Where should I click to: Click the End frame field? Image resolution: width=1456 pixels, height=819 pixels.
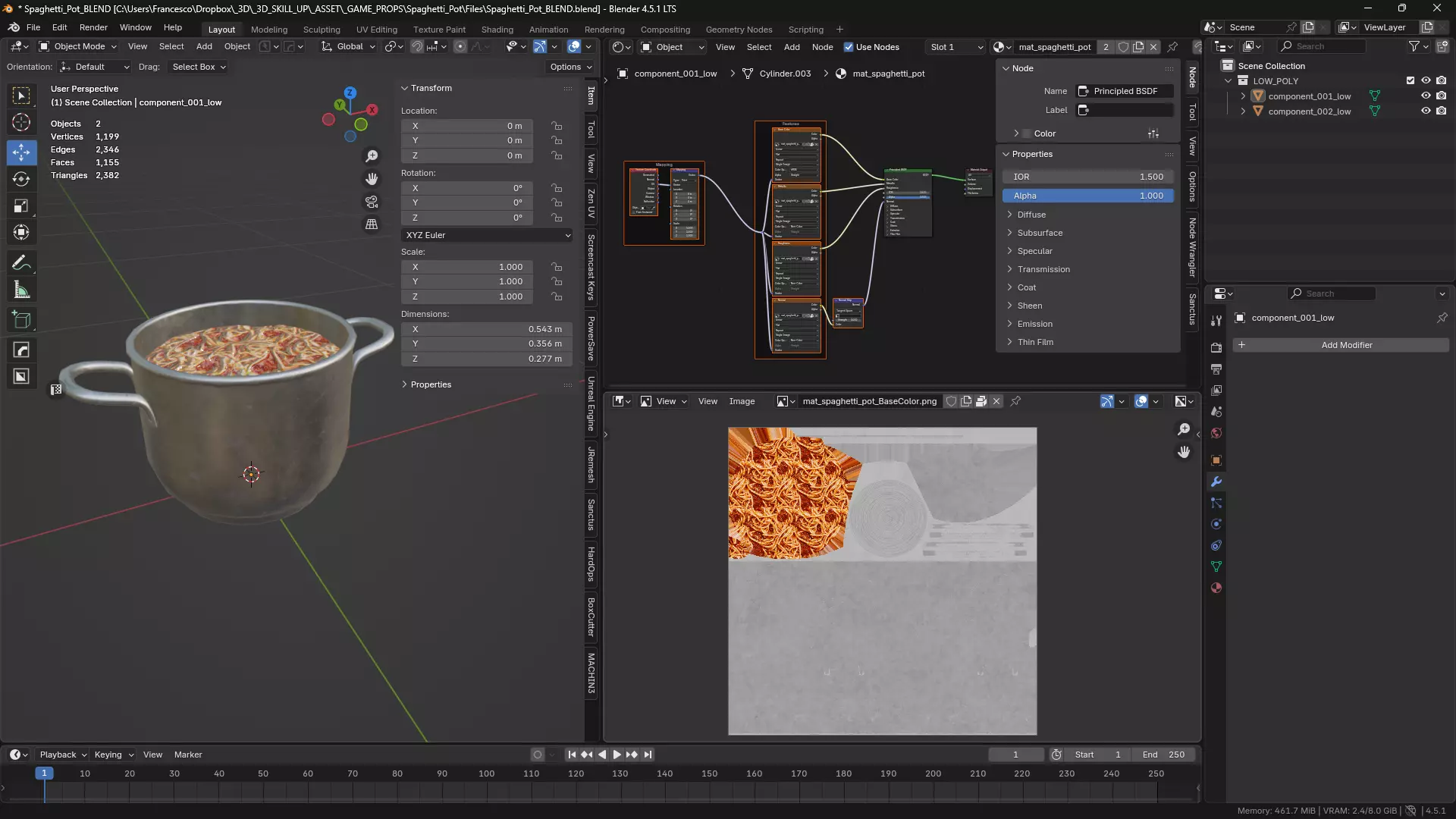pos(1163,755)
